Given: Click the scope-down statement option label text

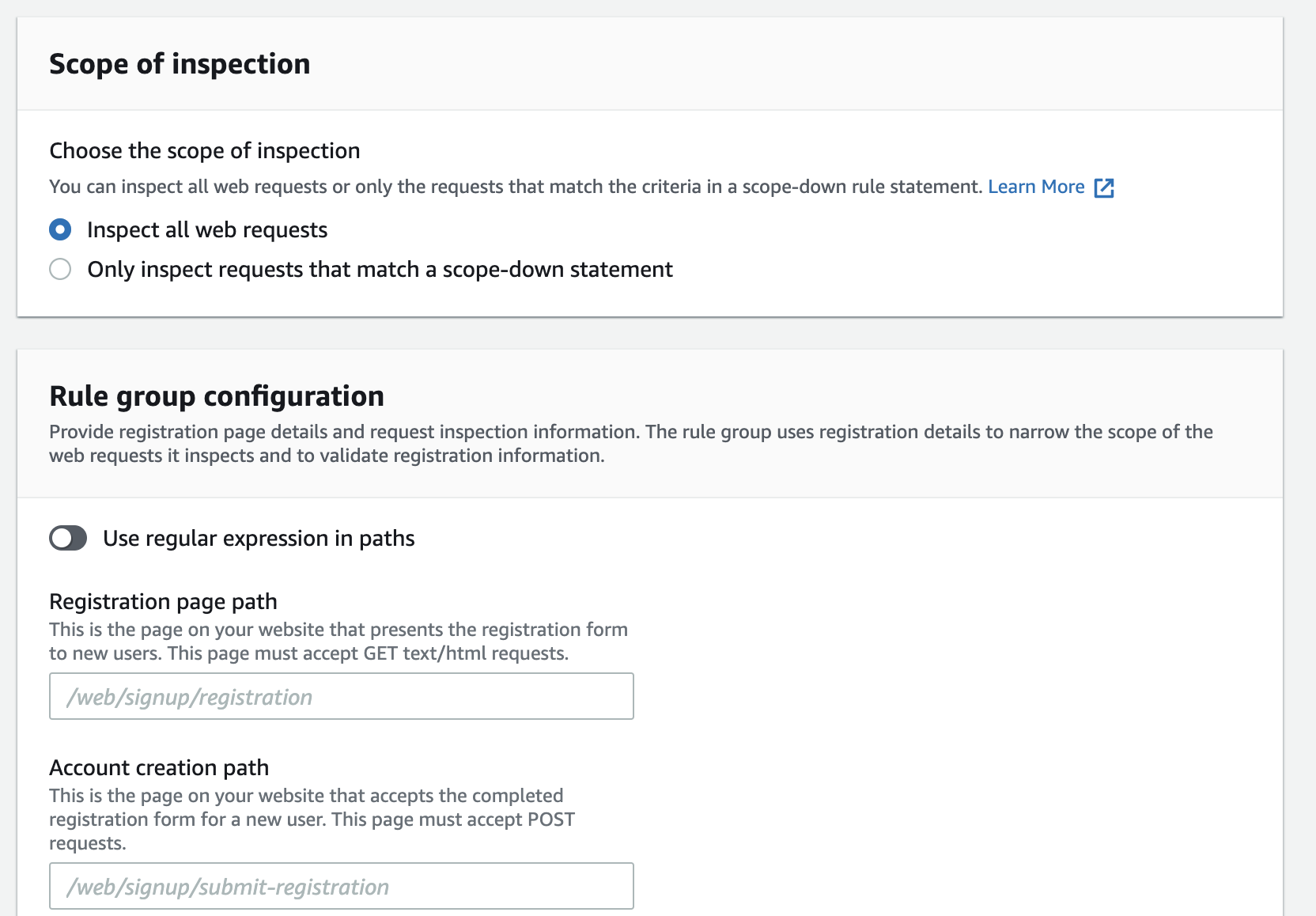Looking at the screenshot, I should [380, 270].
